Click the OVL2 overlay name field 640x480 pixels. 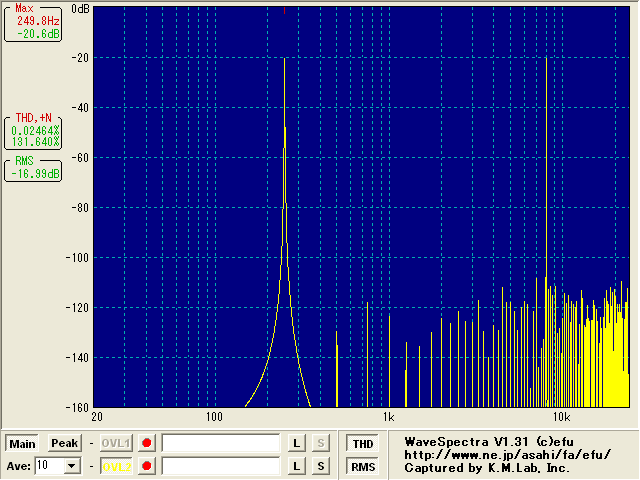tap(221, 466)
